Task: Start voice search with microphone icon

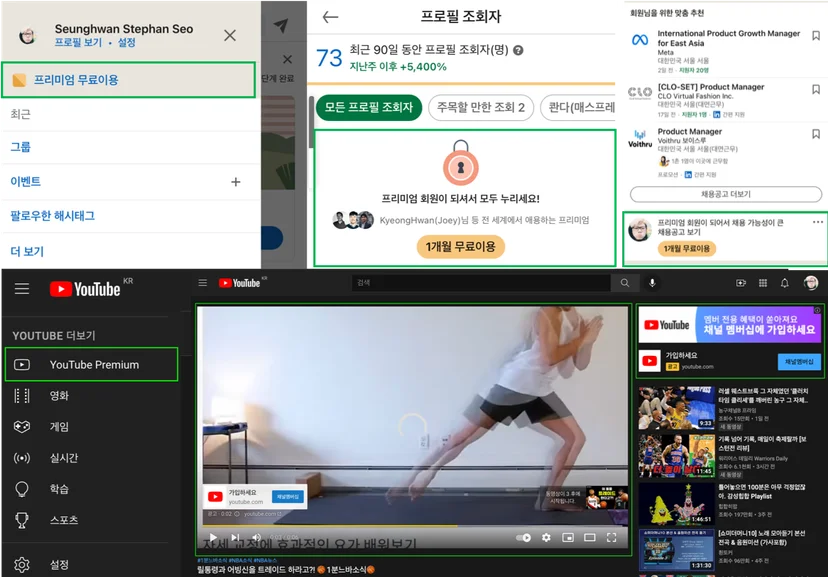Action: pos(652,283)
